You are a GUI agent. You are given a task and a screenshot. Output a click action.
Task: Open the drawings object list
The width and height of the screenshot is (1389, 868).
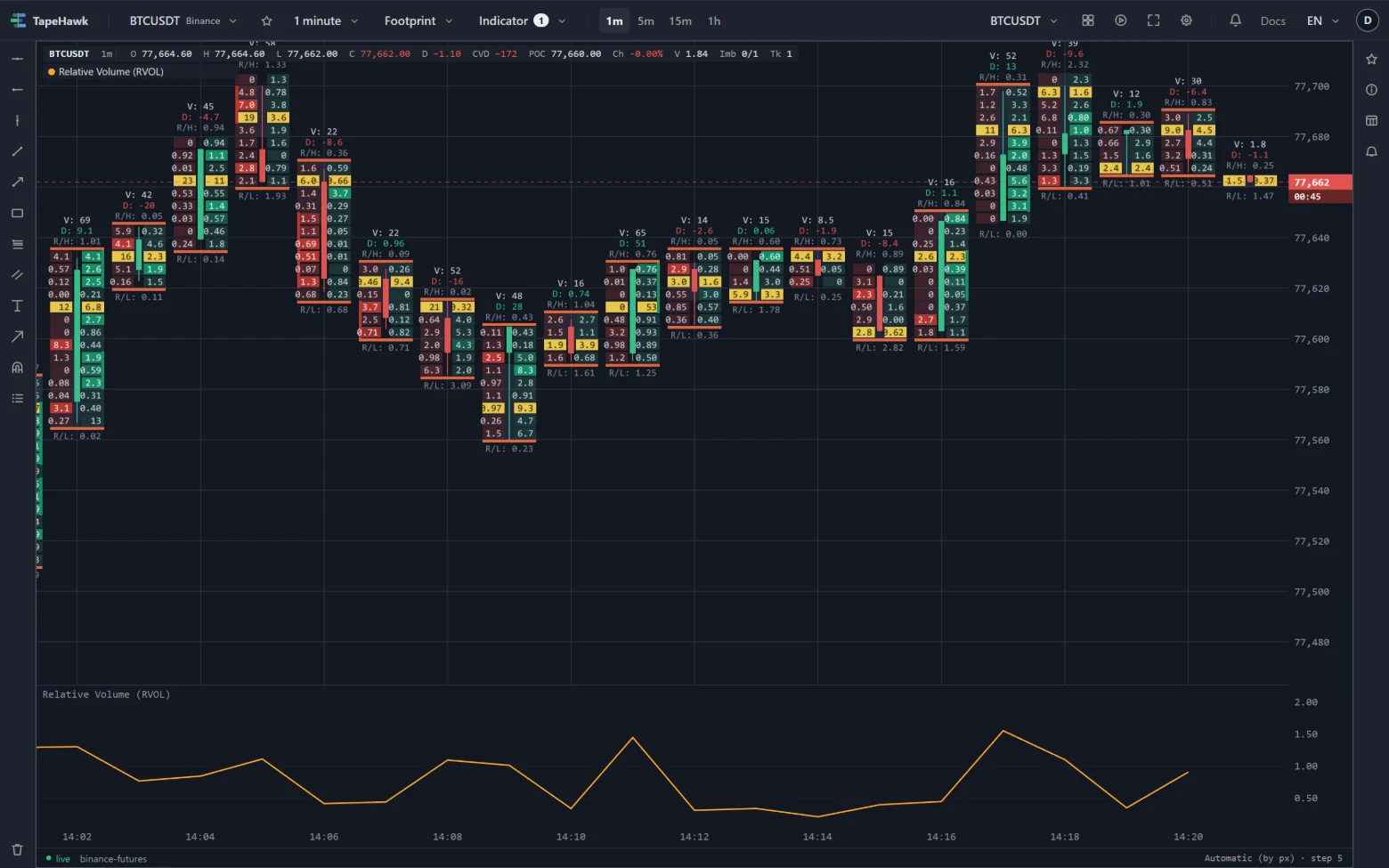pyautogui.click(x=17, y=398)
